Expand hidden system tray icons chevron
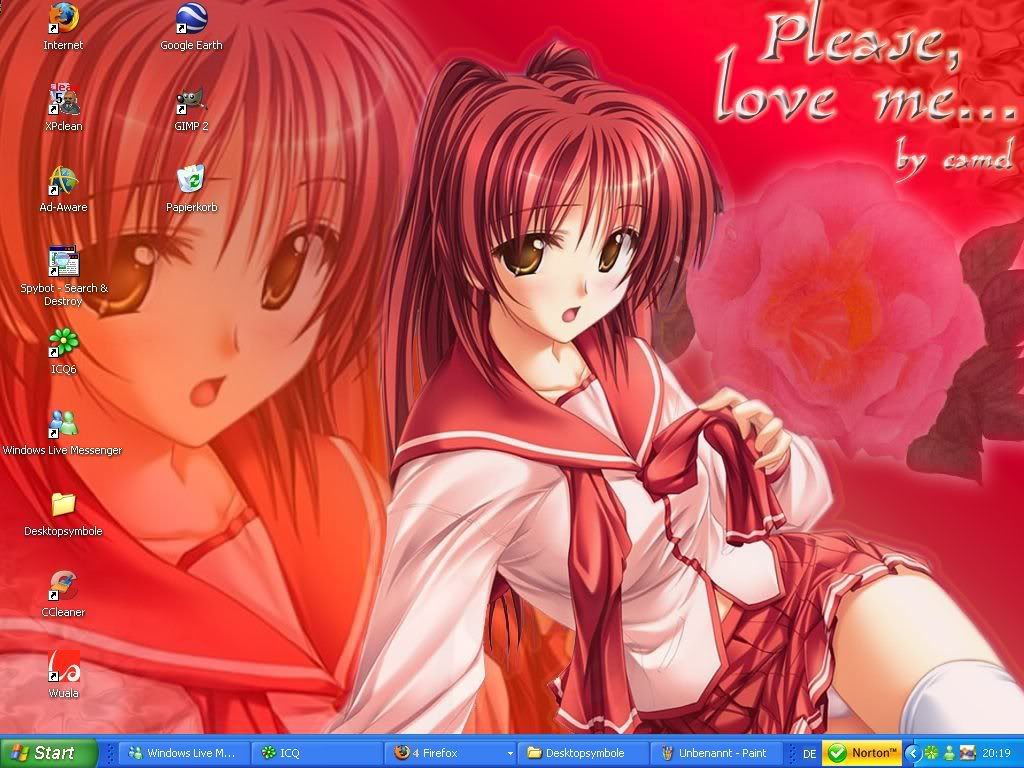The height and width of the screenshot is (768, 1024). point(913,754)
